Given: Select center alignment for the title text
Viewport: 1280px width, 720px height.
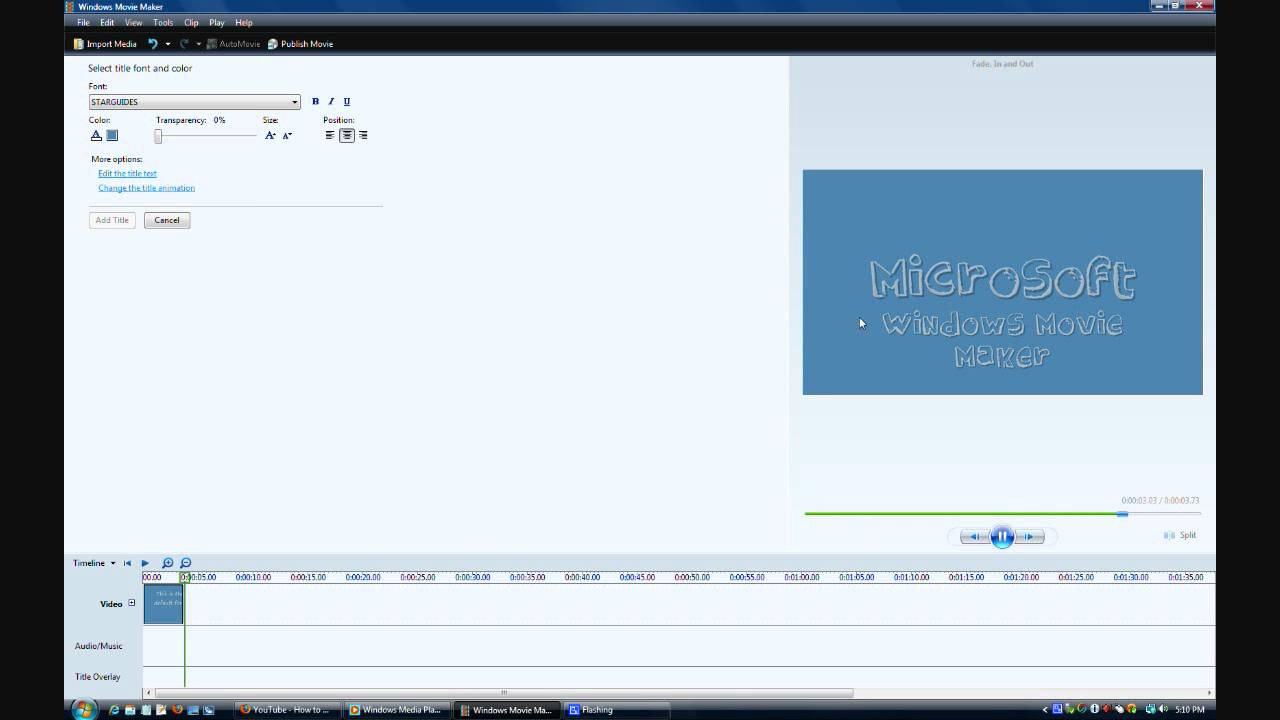Looking at the screenshot, I should pos(347,135).
